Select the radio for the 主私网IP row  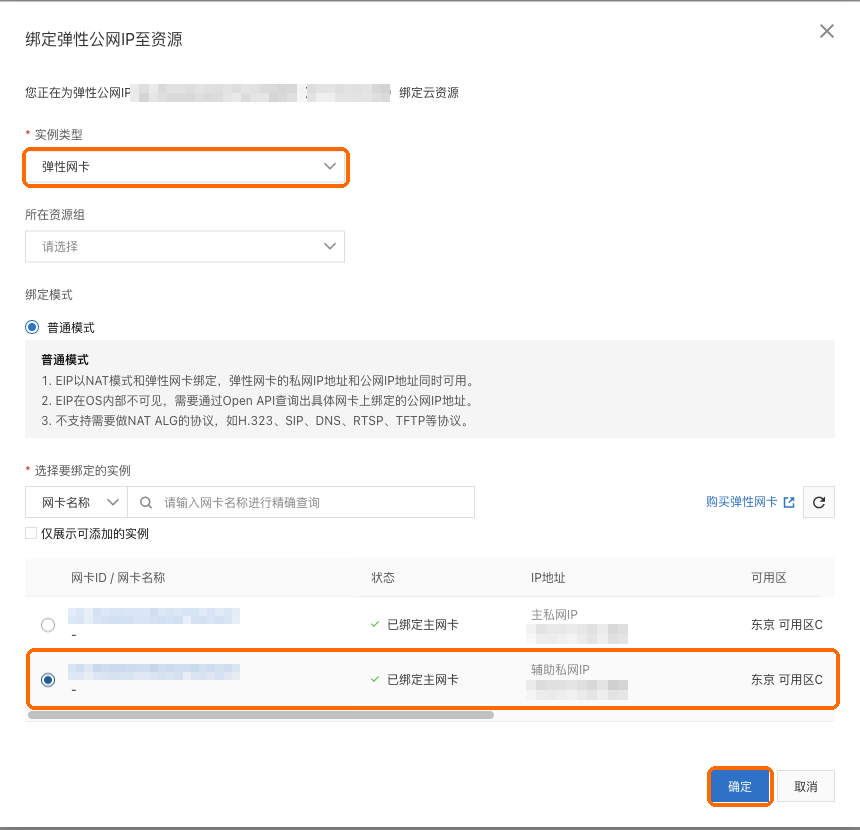point(48,625)
